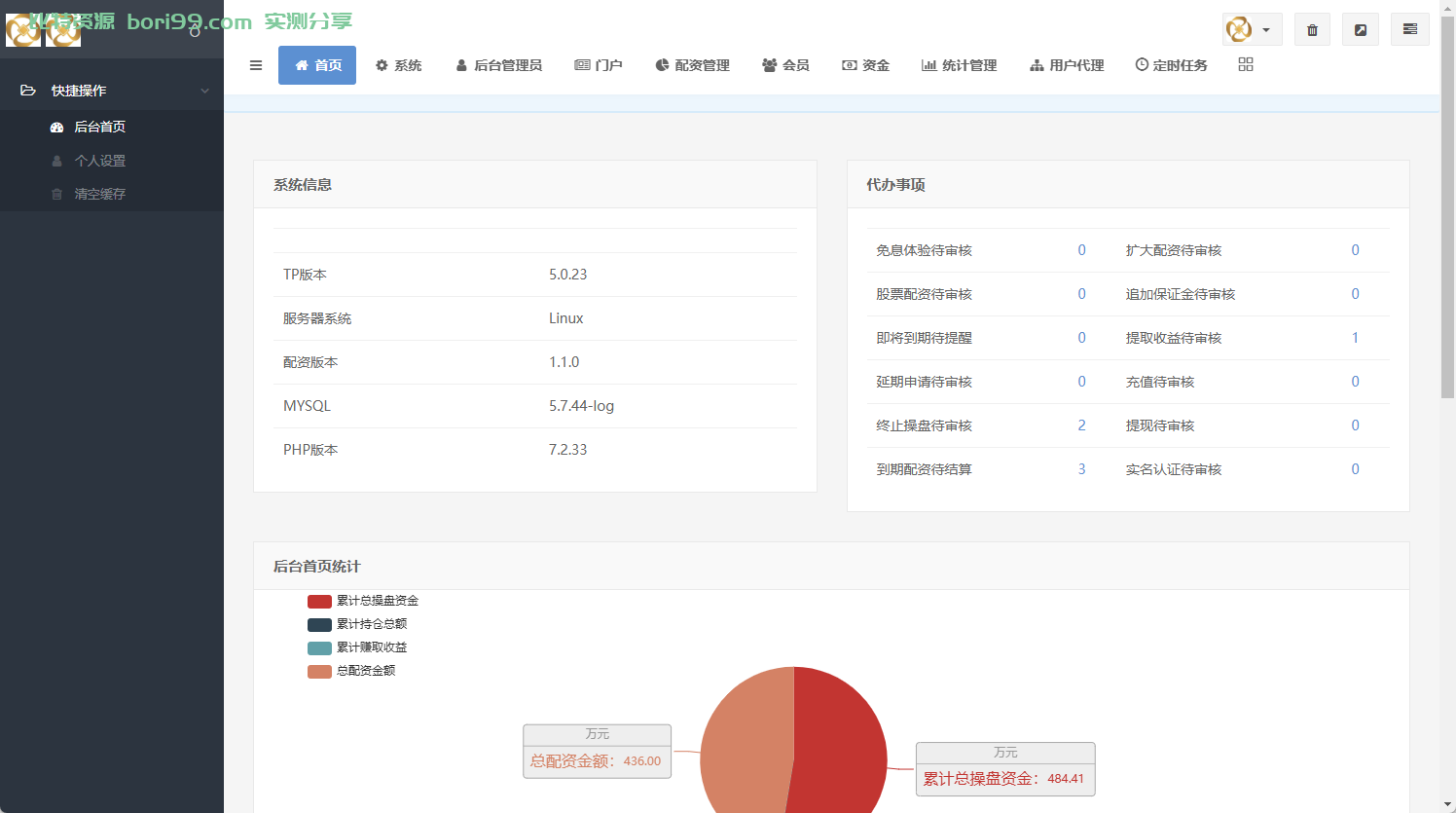Click the clock icon beside 定时任务
The width and height of the screenshot is (1456, 813).
(1142, 64)
